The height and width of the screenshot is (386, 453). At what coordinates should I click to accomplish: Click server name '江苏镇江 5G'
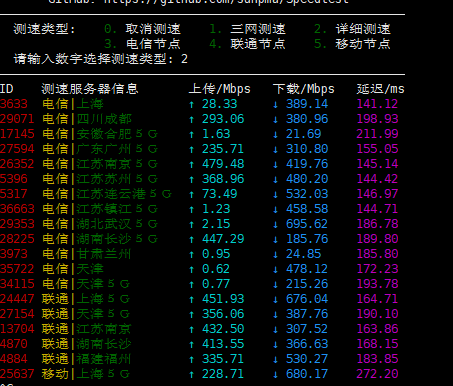tap(117, 209)
